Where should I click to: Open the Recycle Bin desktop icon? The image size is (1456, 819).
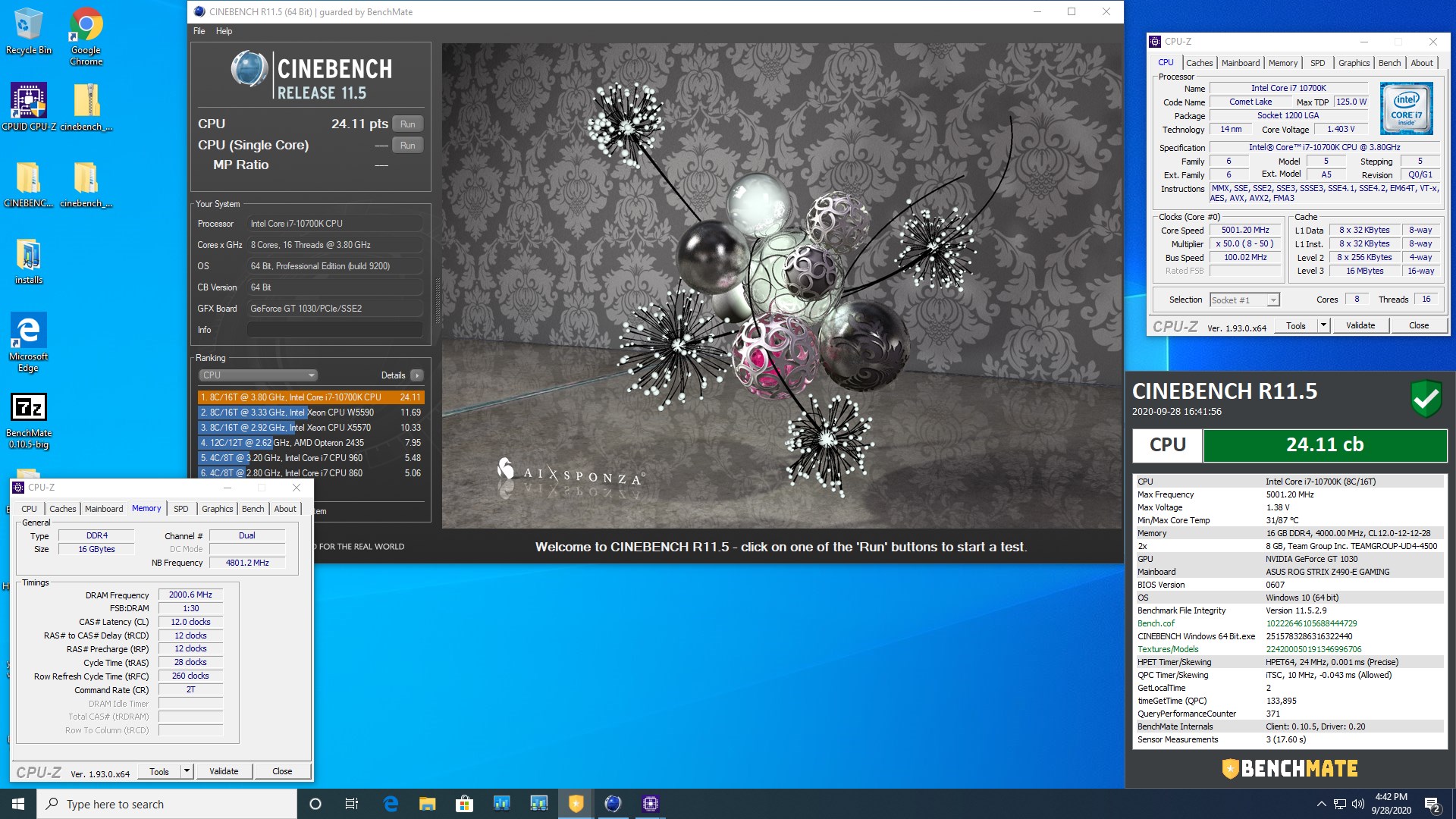point(28,31)
